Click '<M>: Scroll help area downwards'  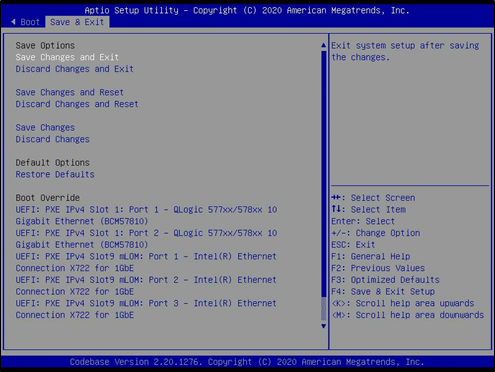(x=408, y=315)
